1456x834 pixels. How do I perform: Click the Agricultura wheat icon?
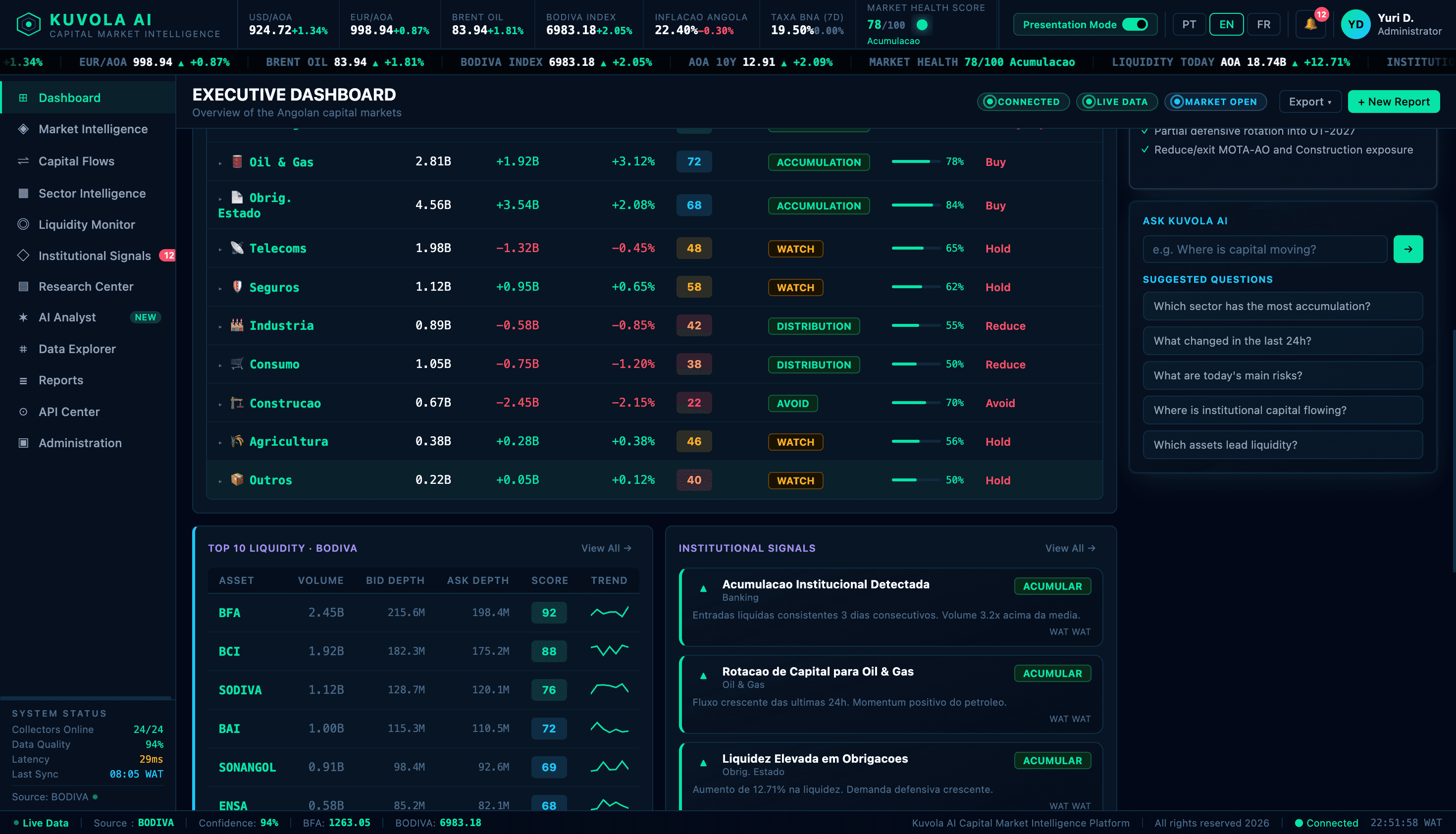[237, 440]
